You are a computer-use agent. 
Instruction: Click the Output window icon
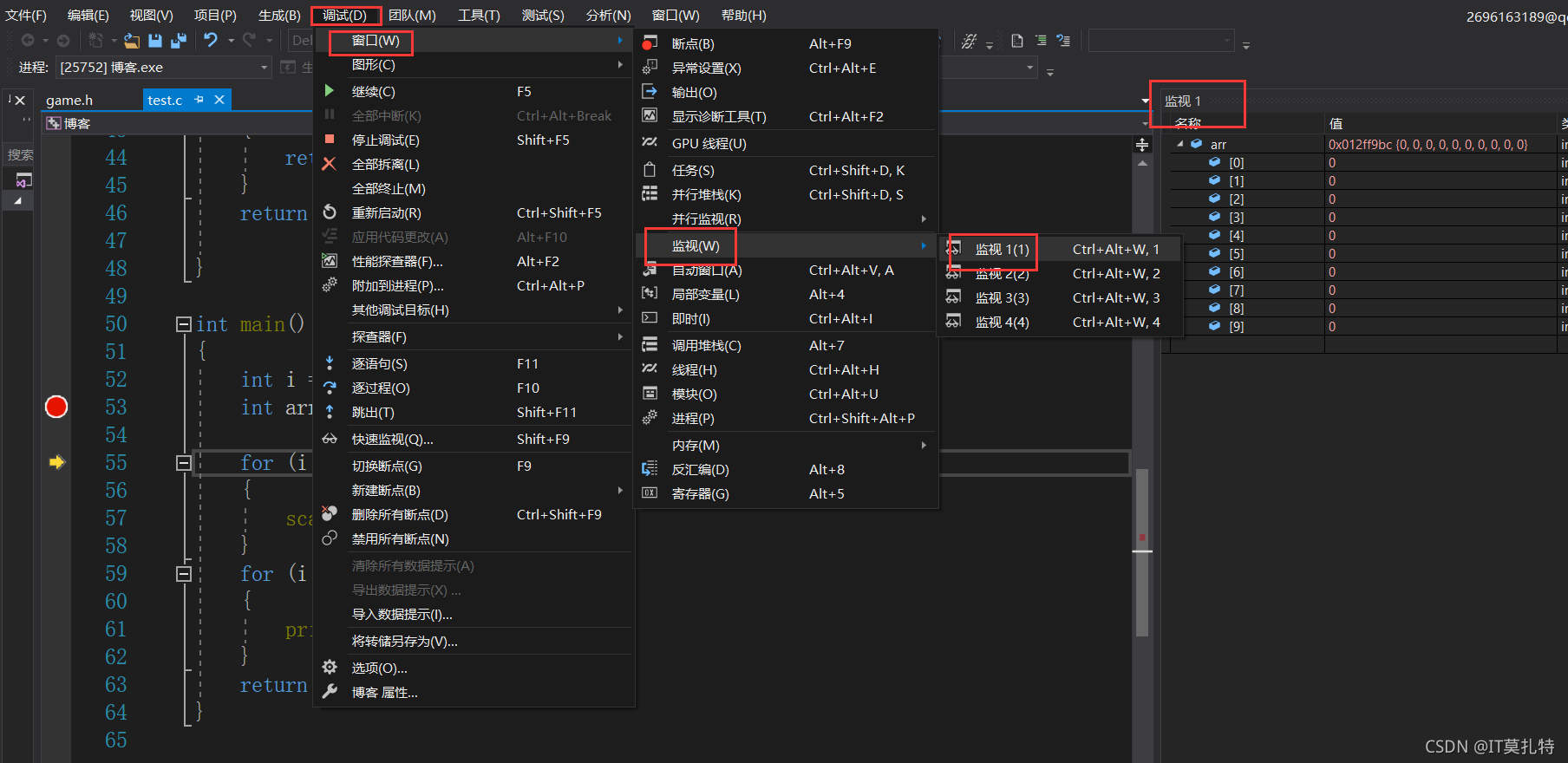pos(650,92)
